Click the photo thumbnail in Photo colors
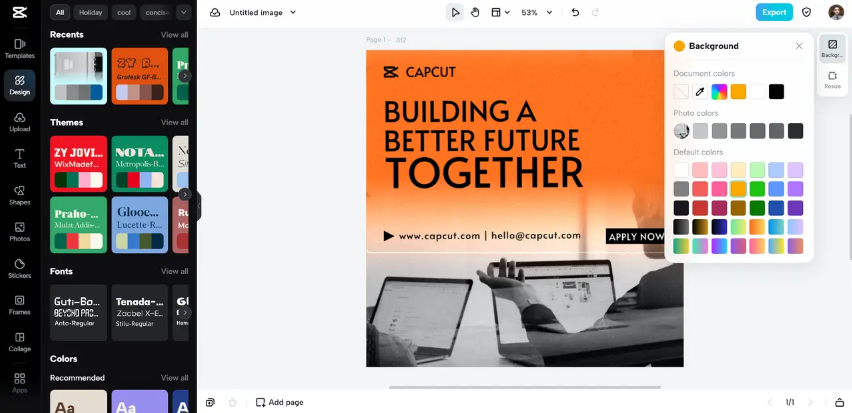 click(681, 131)
